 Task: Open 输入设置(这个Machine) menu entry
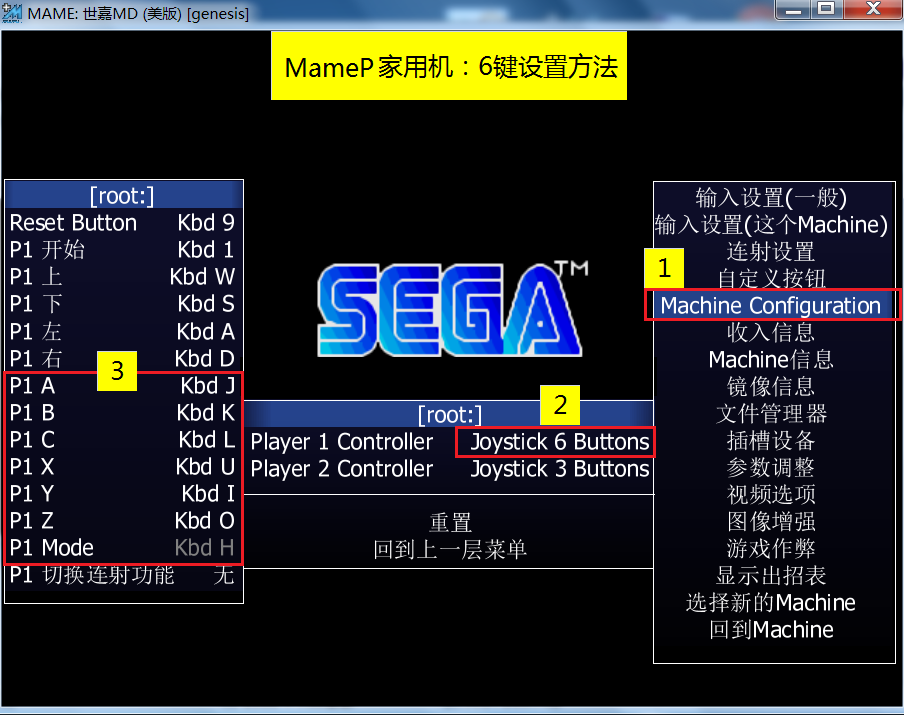771,225
